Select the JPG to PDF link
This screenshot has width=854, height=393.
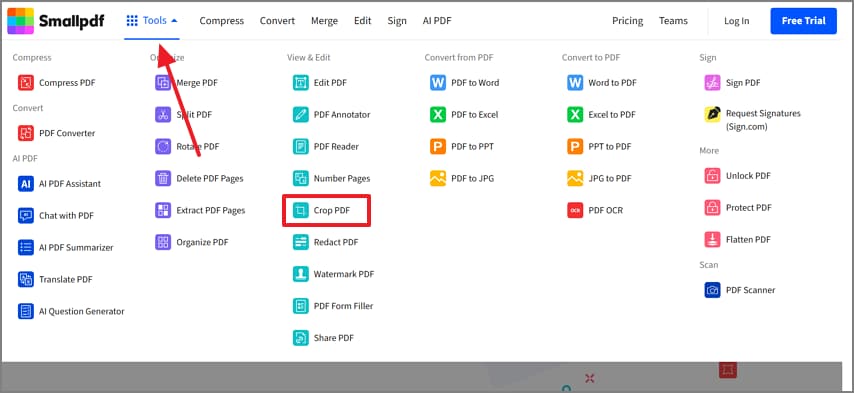[x=609, y=178]
